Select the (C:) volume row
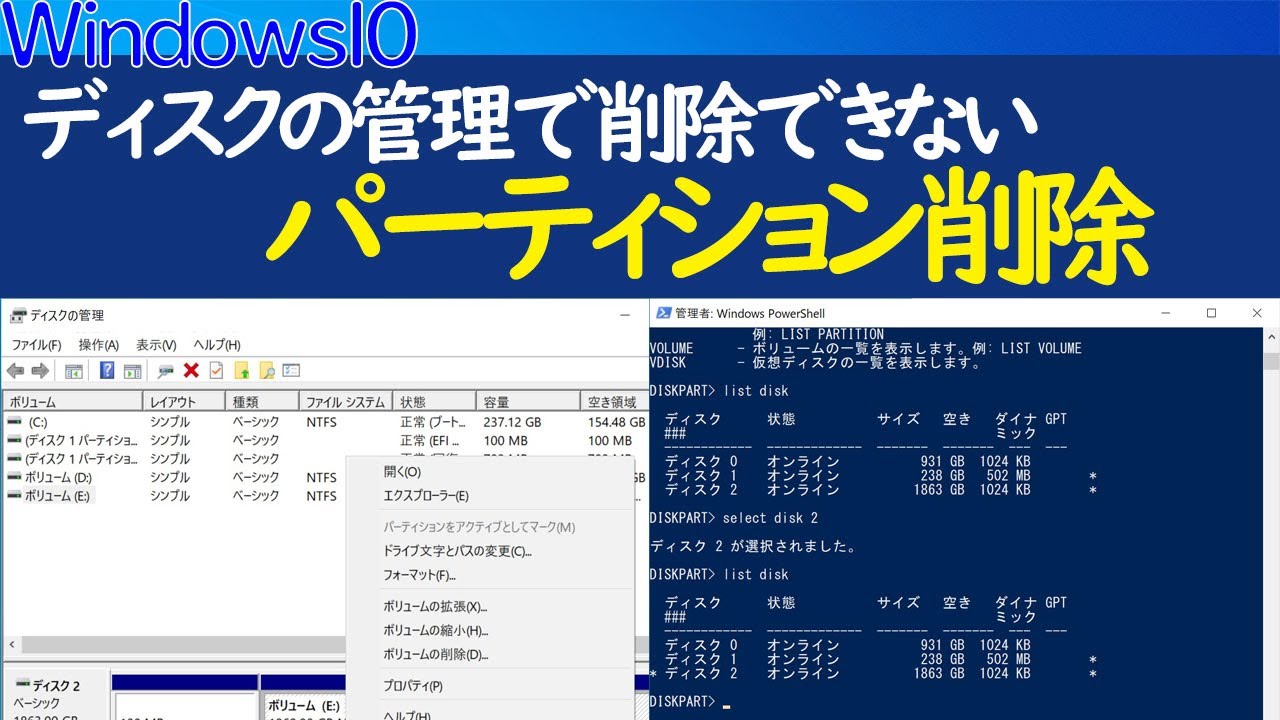Viewport: 1280px width, 720px height. click(324, 422)
